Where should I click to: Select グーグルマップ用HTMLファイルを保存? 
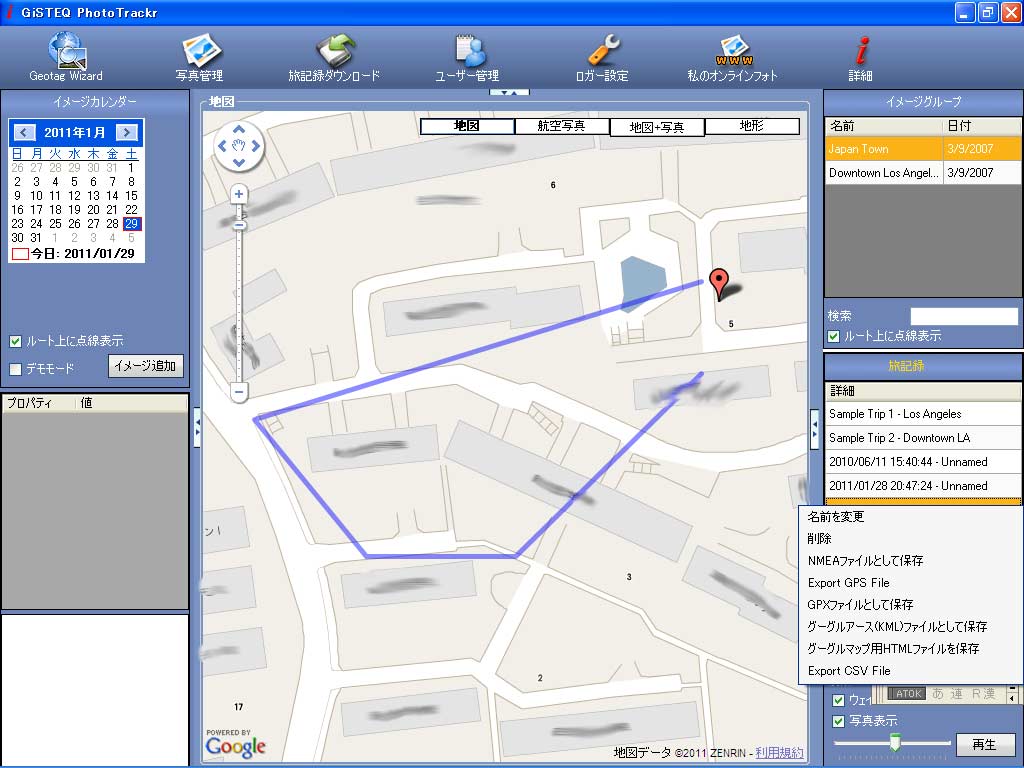pyautogui.click(x=910, y=648)
